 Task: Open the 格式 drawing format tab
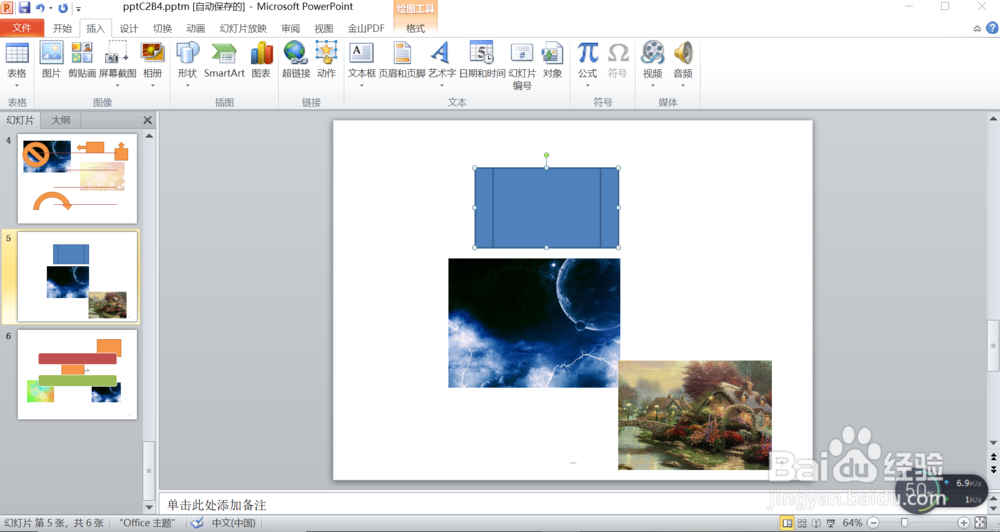(x=415, y=28)
